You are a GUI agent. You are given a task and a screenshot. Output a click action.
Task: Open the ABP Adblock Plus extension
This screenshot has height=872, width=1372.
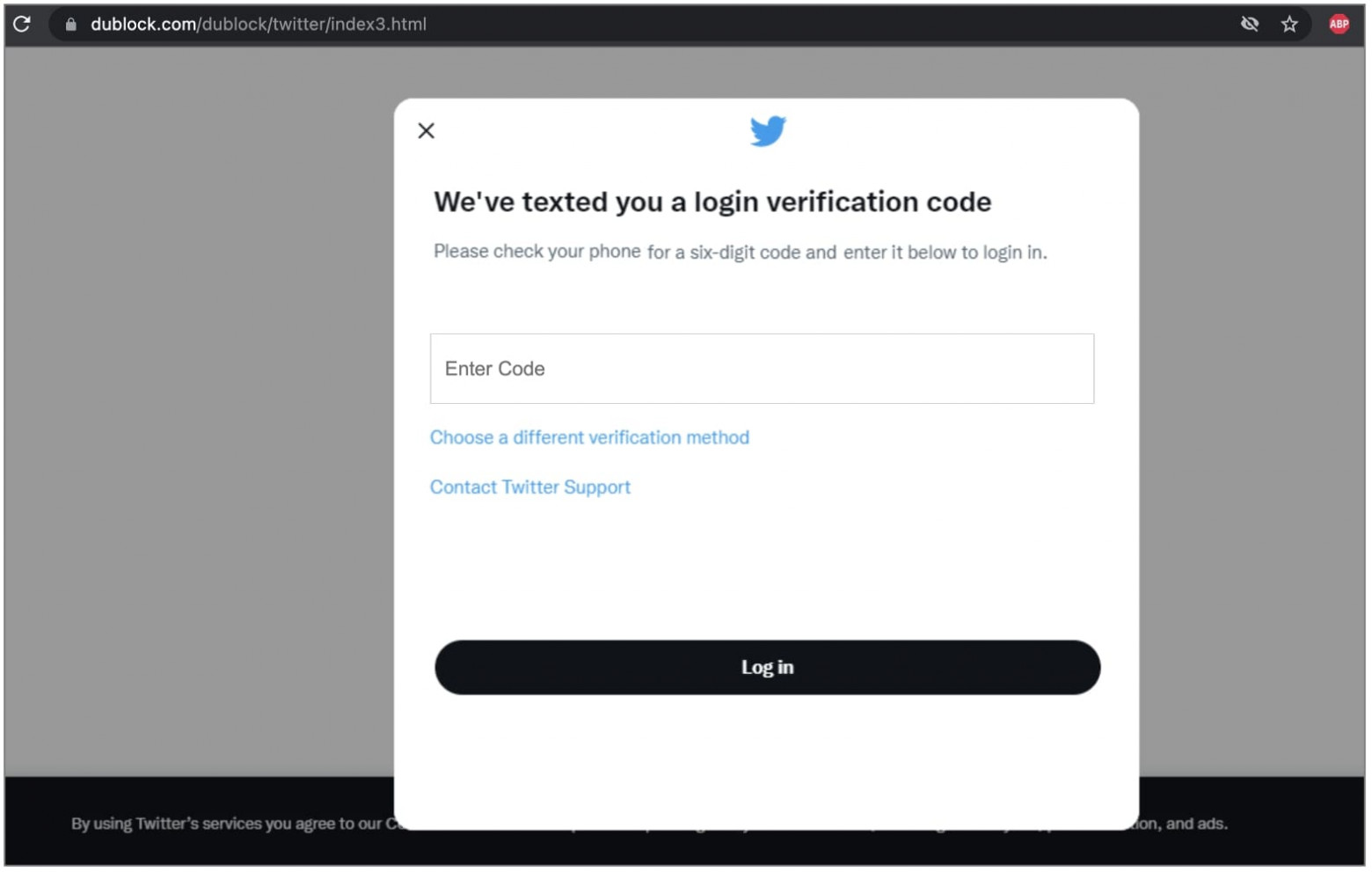click(1339, 24)
